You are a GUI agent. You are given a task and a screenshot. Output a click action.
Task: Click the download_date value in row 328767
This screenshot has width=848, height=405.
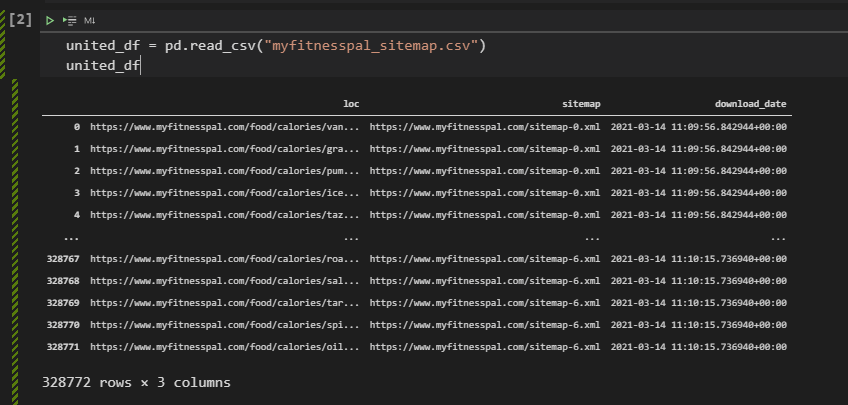click(x=699, y=259)
